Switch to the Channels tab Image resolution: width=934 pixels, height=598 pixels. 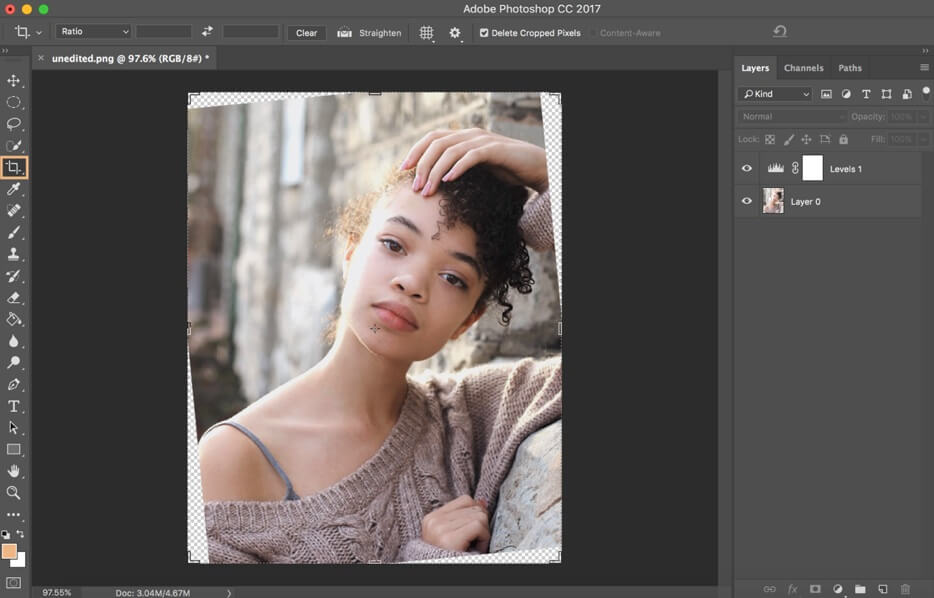[804, 68]
